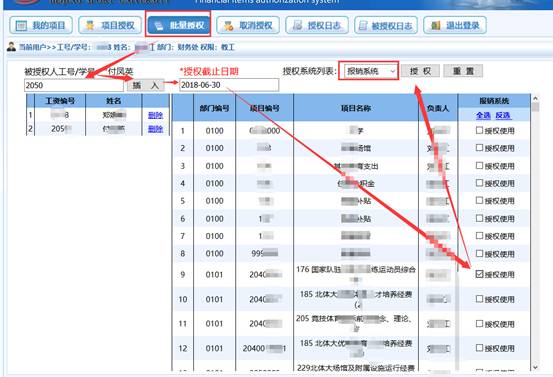Click the current user avatar icon

pyautogui.click(x=11, y=47)
